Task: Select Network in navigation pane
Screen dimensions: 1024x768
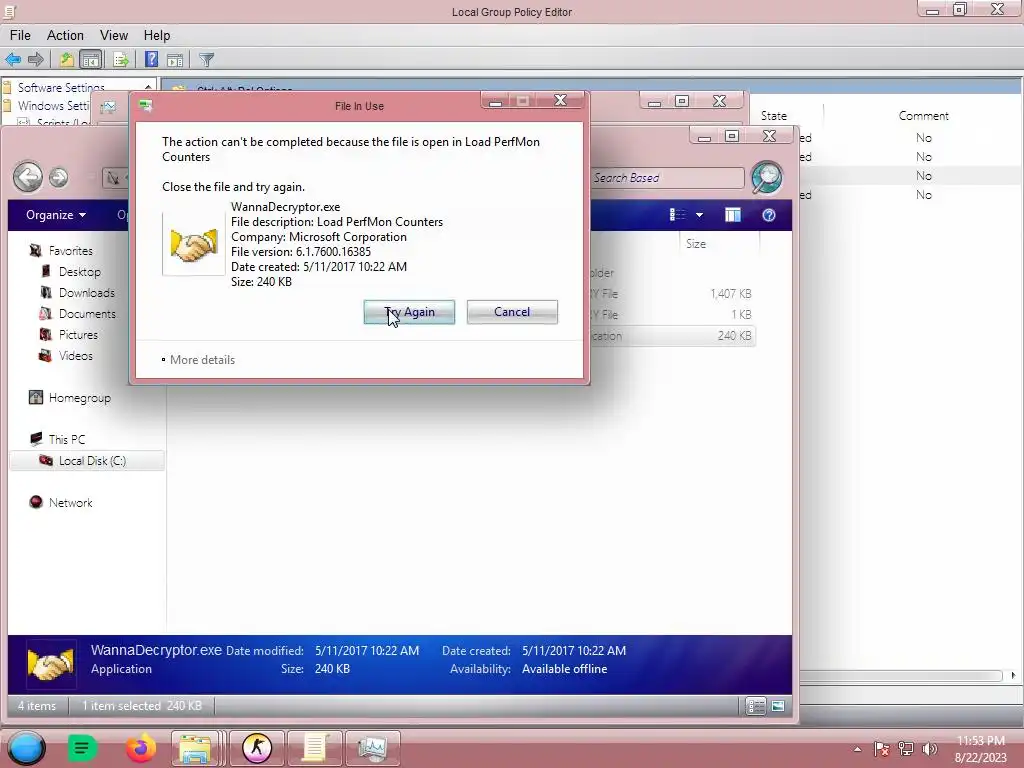Action: pyautogui.click(x=71, y=502)
